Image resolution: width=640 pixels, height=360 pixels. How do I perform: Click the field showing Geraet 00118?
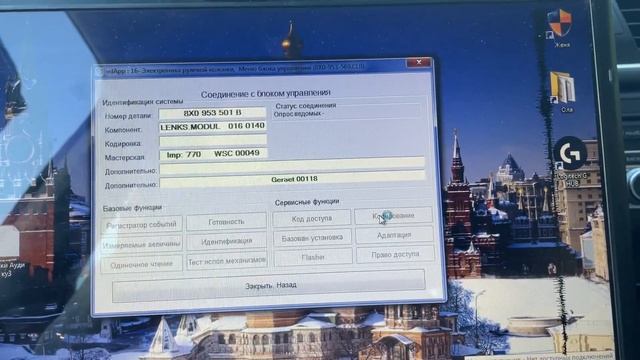(292, 179)
